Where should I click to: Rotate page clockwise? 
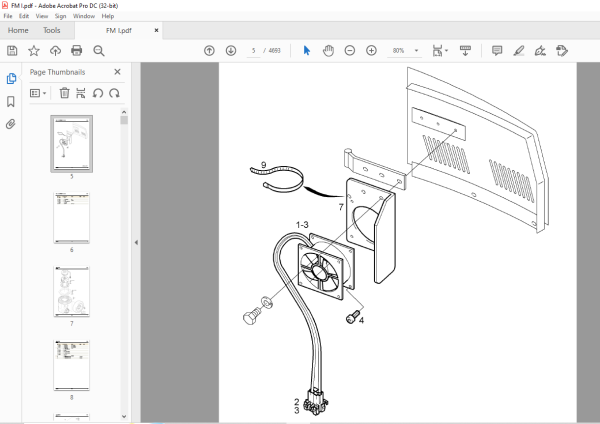click(x=114, y=93)
